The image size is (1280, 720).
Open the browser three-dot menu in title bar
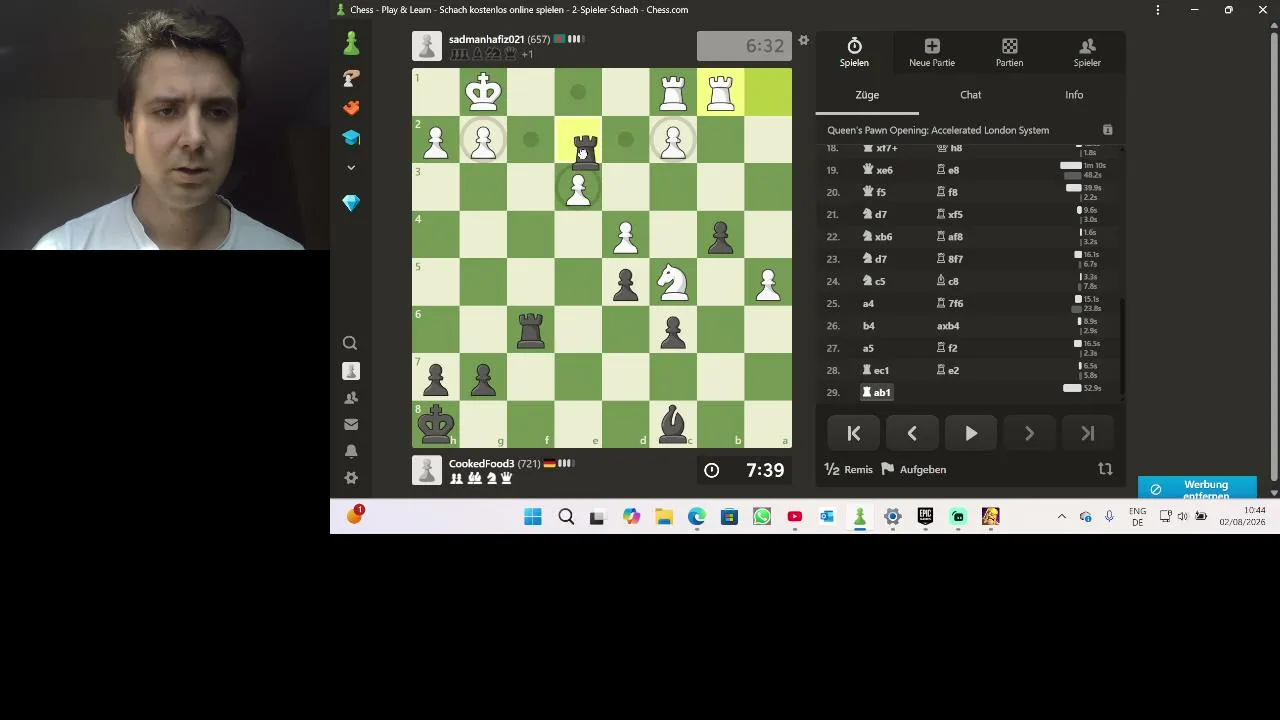coord(1158,10)
